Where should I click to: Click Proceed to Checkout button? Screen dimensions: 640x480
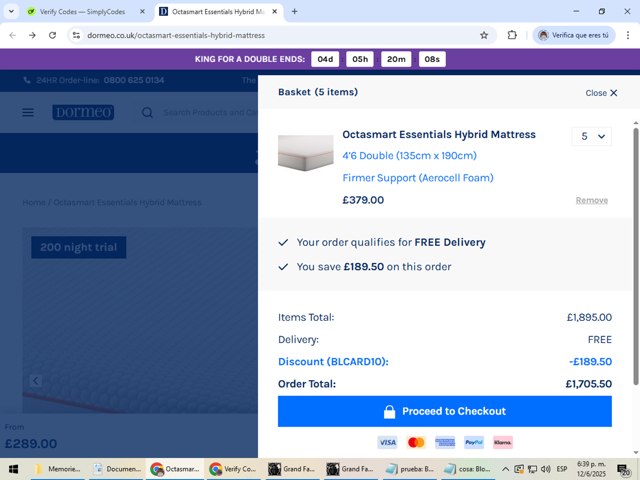tap(445, 411)
